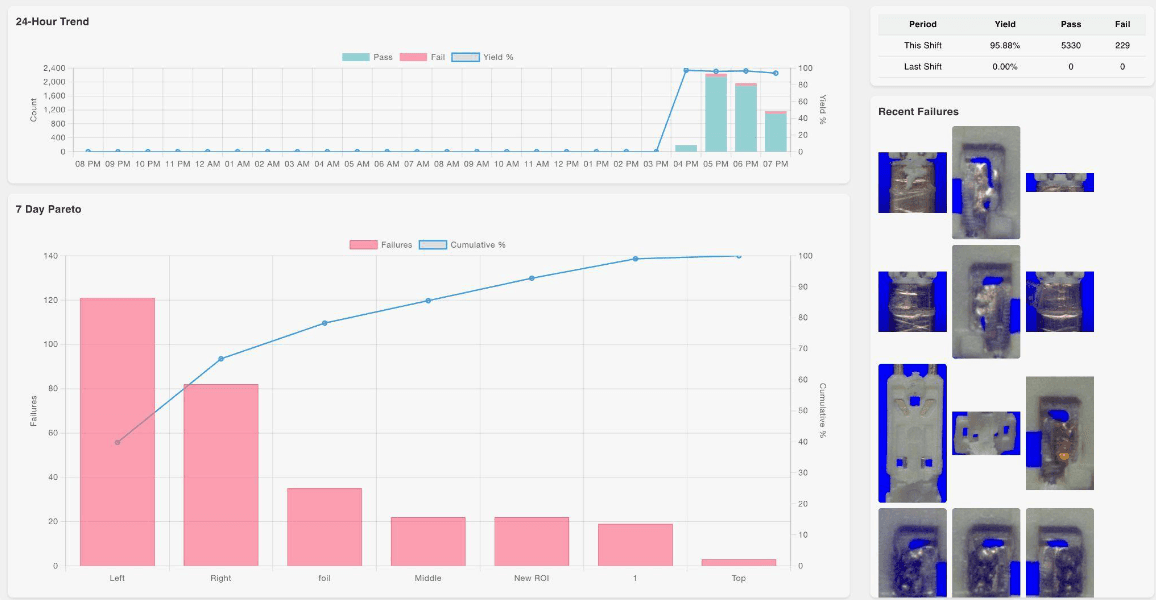Open the first Recent Failures thumbnail
1156x600 pixels.
pyautogui.click(x=912, y=183)
